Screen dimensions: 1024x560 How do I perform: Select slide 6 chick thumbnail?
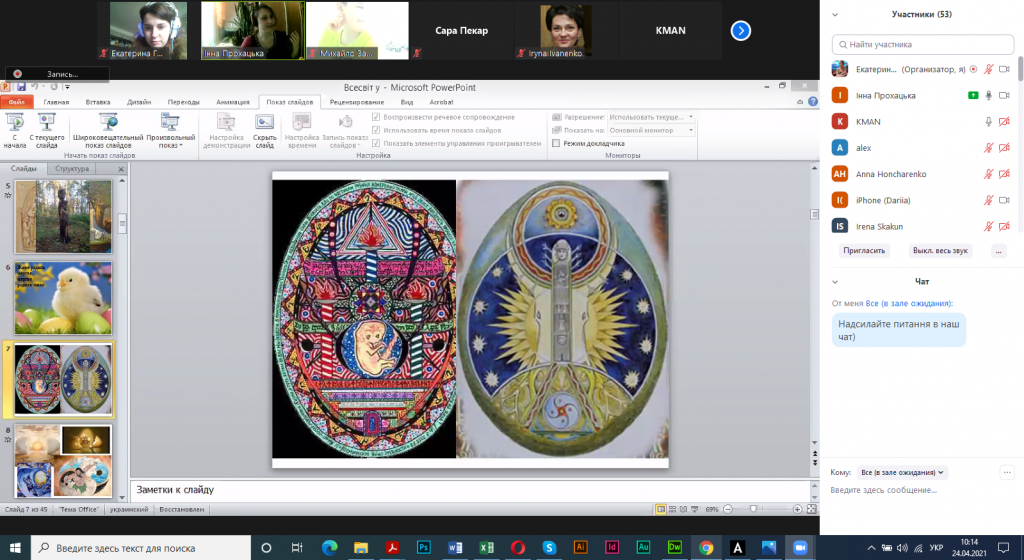point(63,298)
